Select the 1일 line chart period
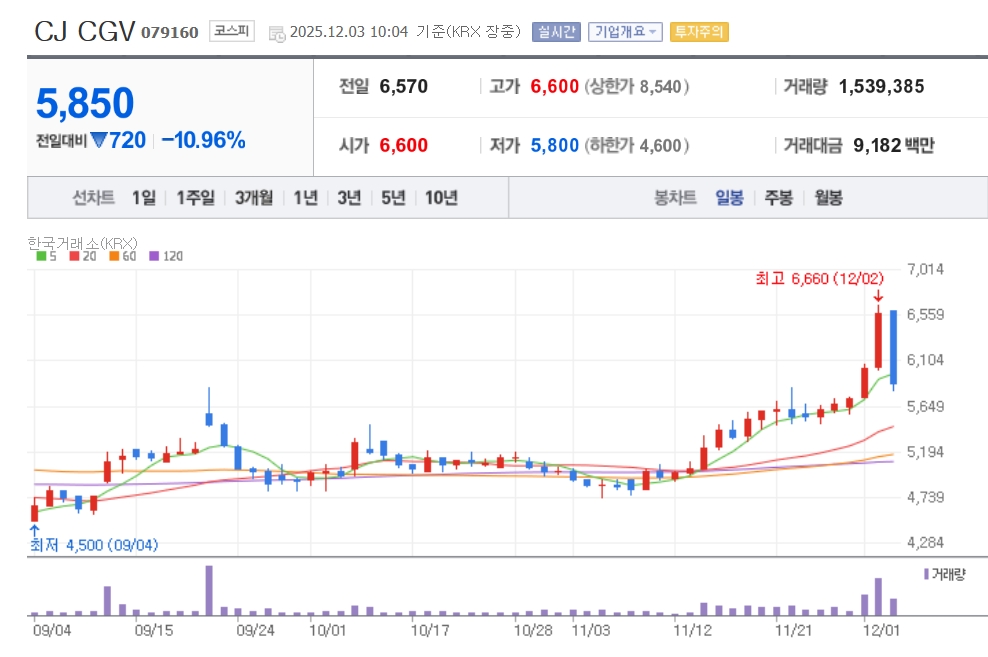Viewport: 988px width, 657px height. pos(143,198)
